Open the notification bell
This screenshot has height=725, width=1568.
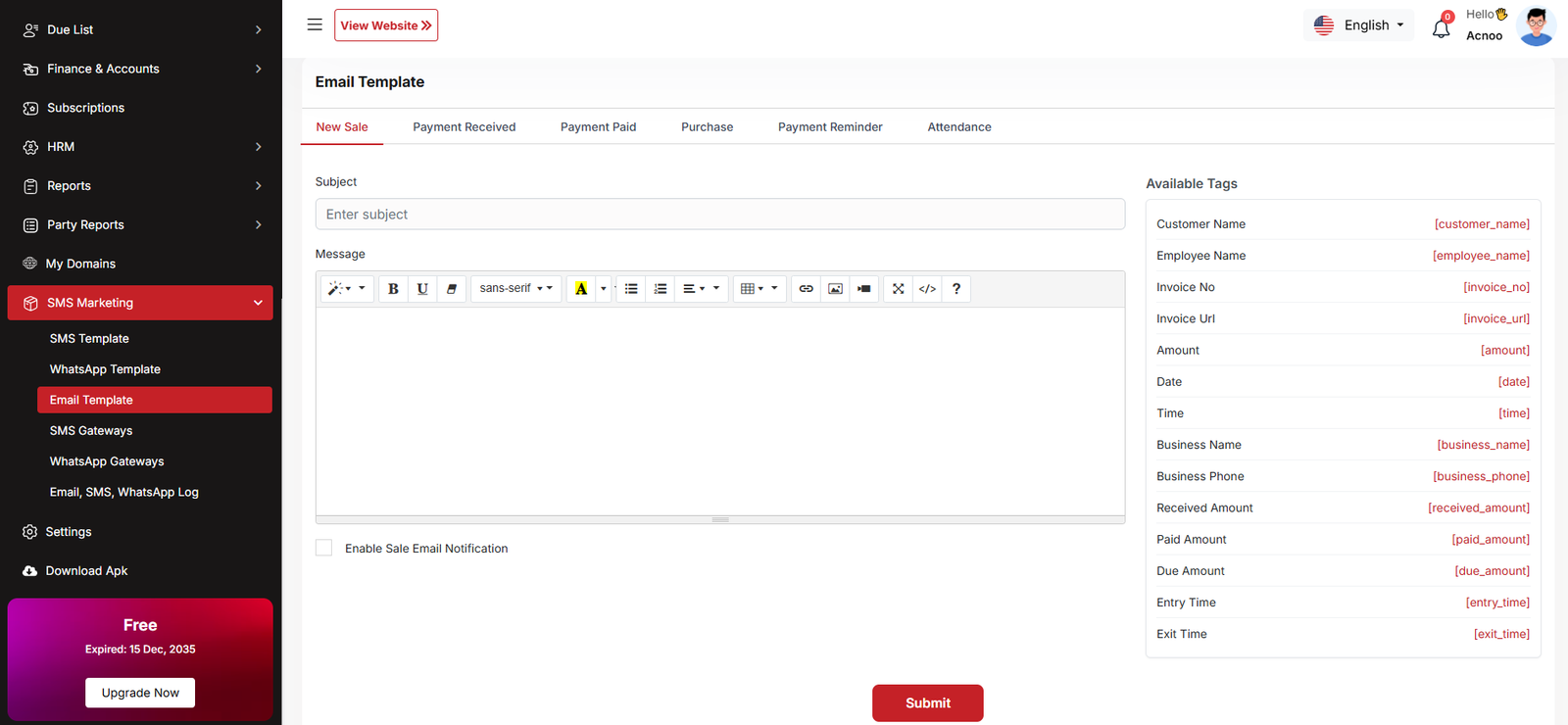(x=1441, y=28)
